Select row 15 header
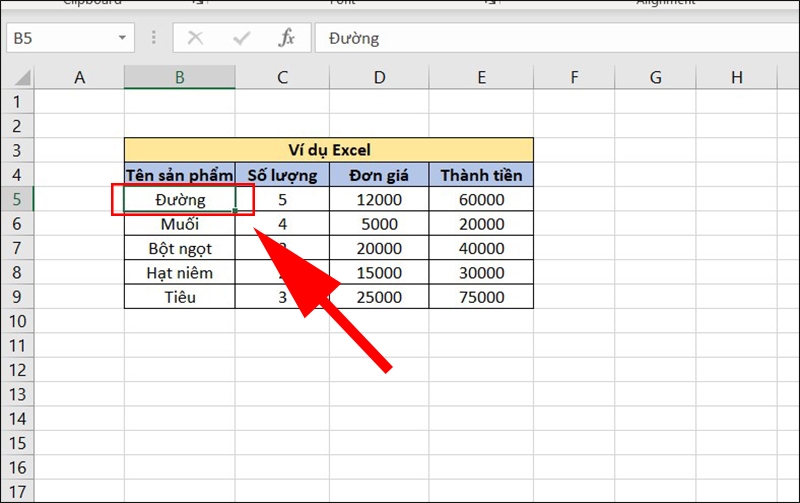The image size is (800, 503). click(17, 443)
